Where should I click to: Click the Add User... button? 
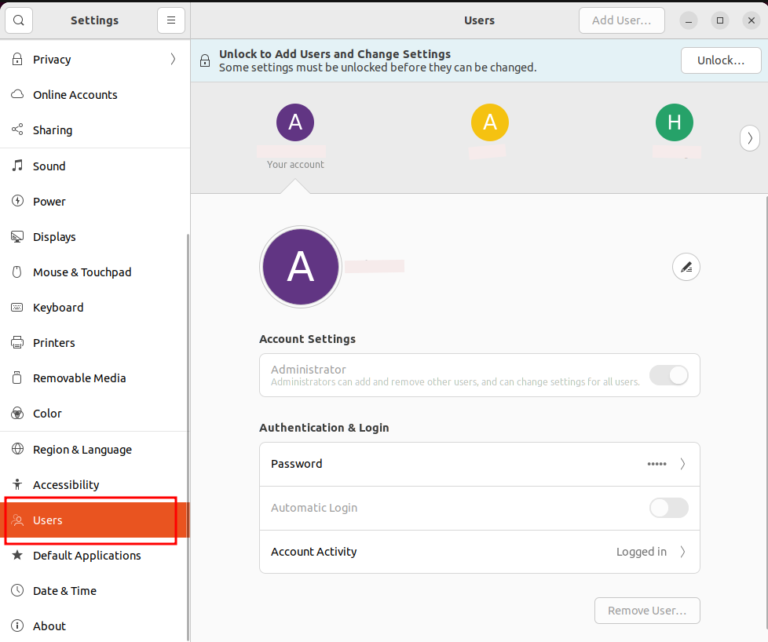pos(621,20)
